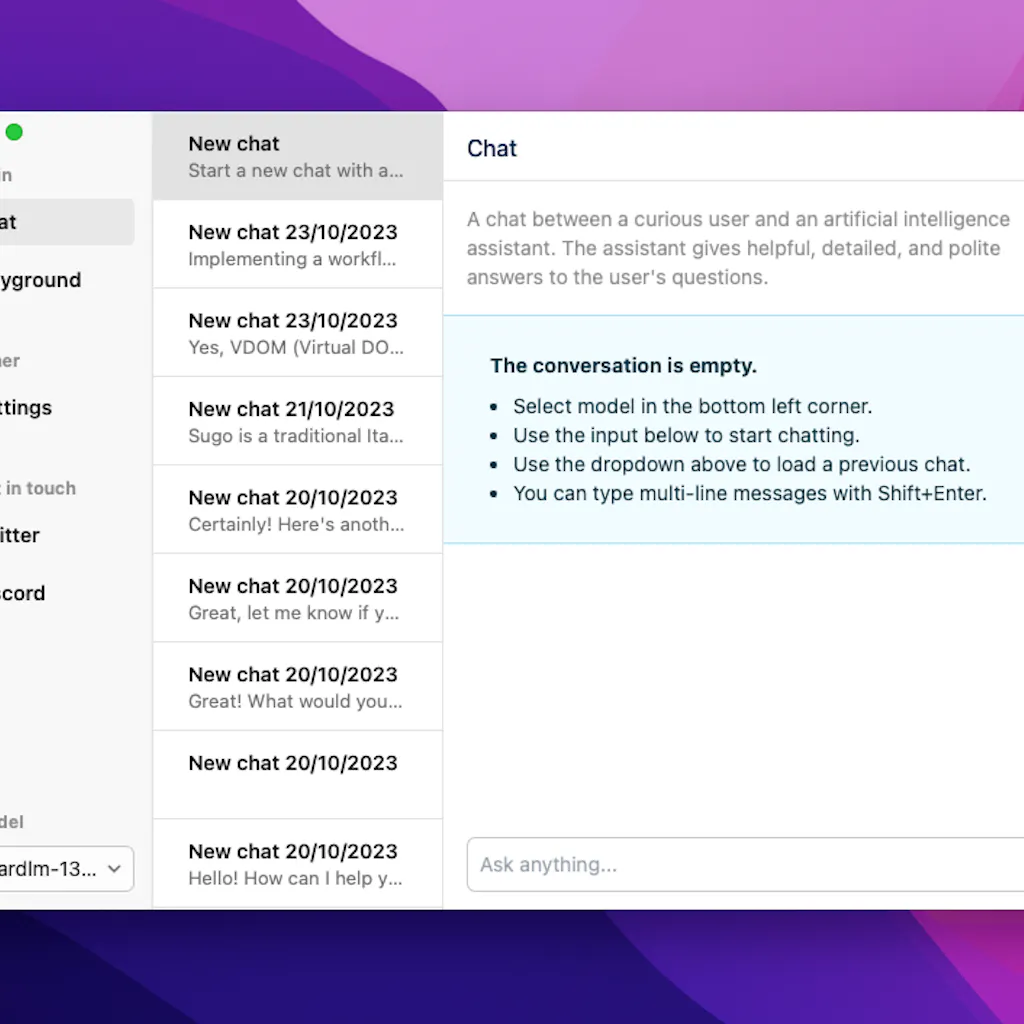Image resolution: width=1024 pixels, height=1024 pixels.
Task: Click the 'Ask anything...' input field
Action: click(740, 865)
